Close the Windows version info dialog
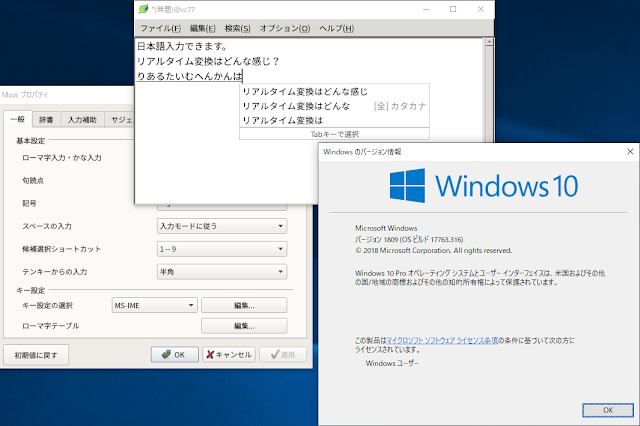The height and width of the screenshot is (426, 640). tap(630, 151)
